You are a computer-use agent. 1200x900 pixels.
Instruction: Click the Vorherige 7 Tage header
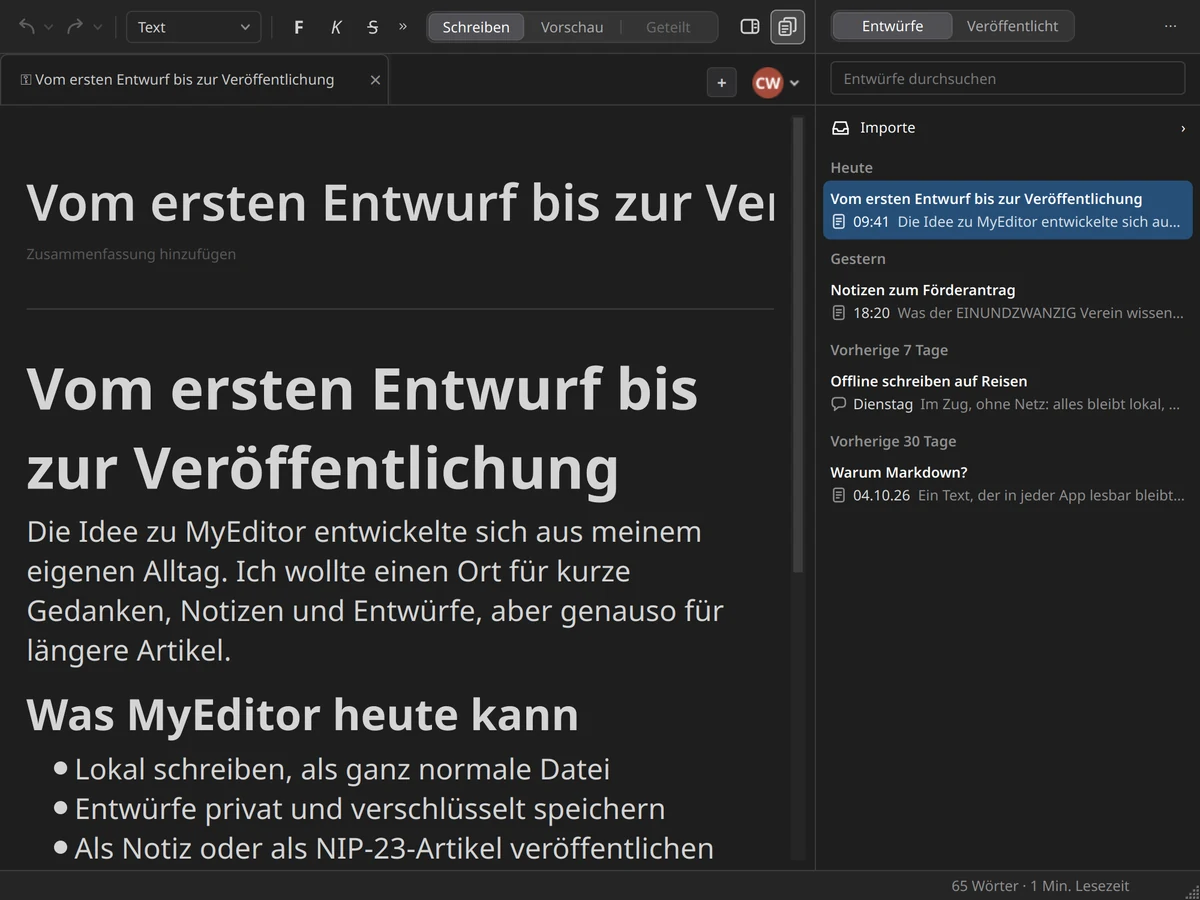[889, 350]
